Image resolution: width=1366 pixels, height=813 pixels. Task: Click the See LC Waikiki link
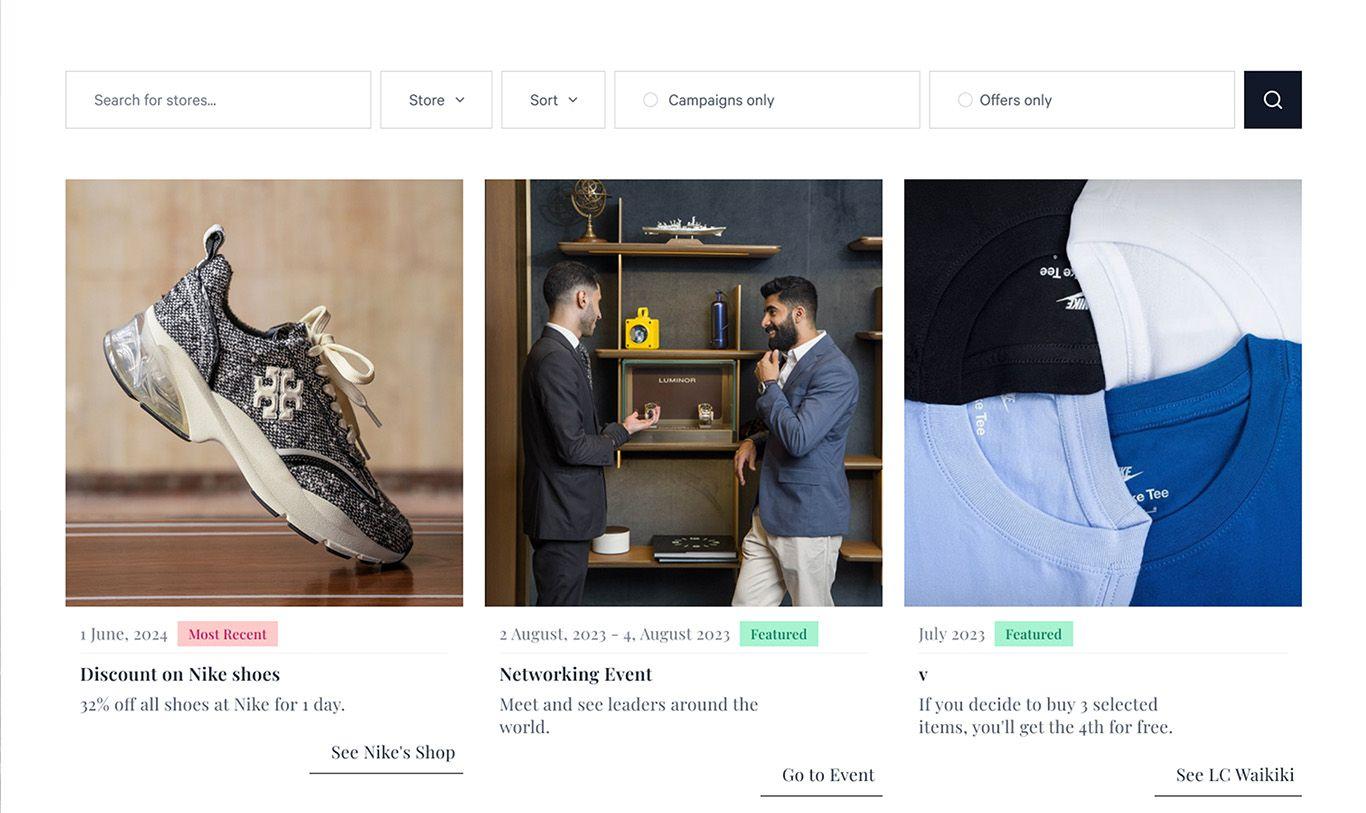[x=1234, y=775]
